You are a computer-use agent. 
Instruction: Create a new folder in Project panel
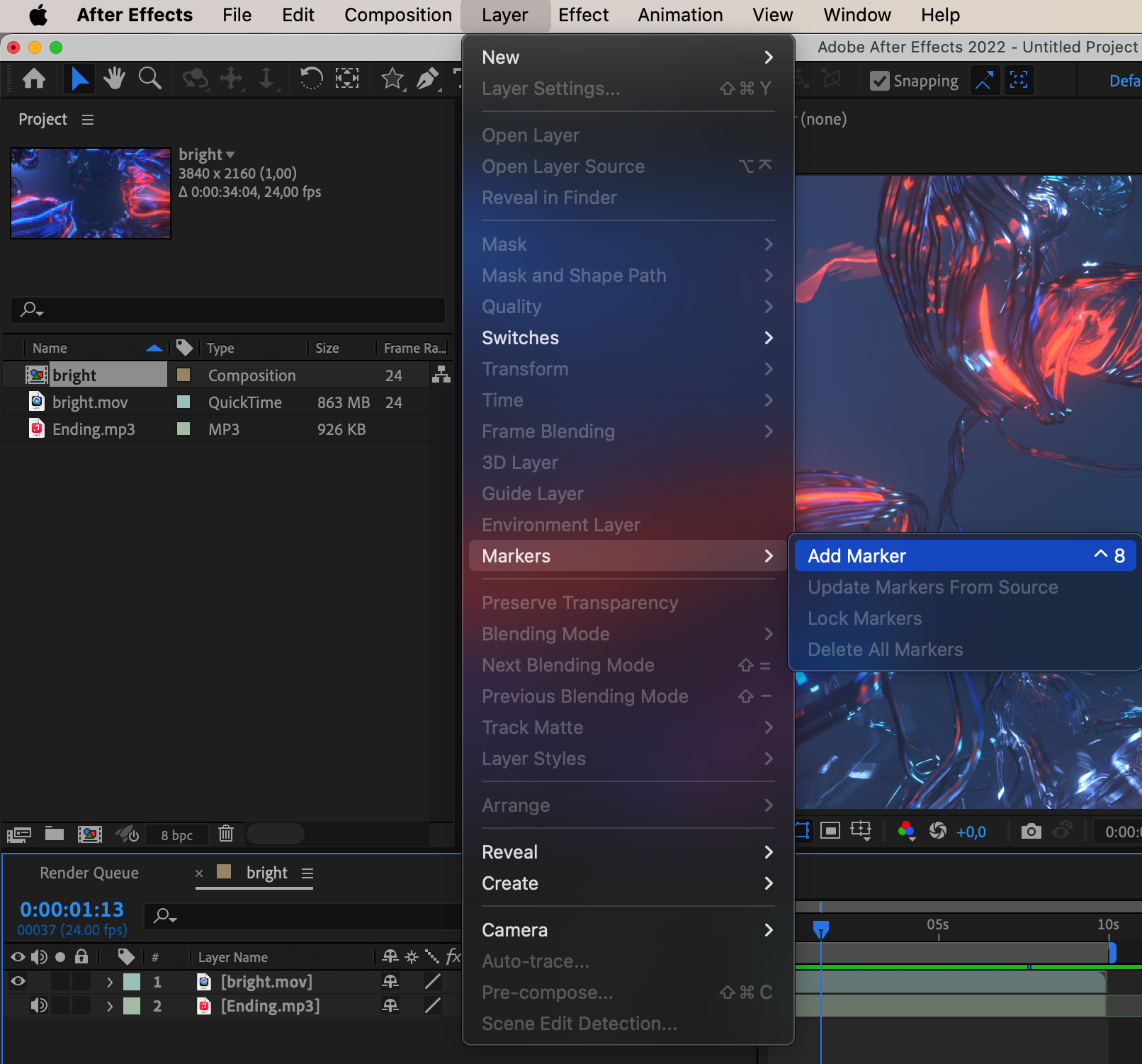pyautogui.click(x=55, y=834)
